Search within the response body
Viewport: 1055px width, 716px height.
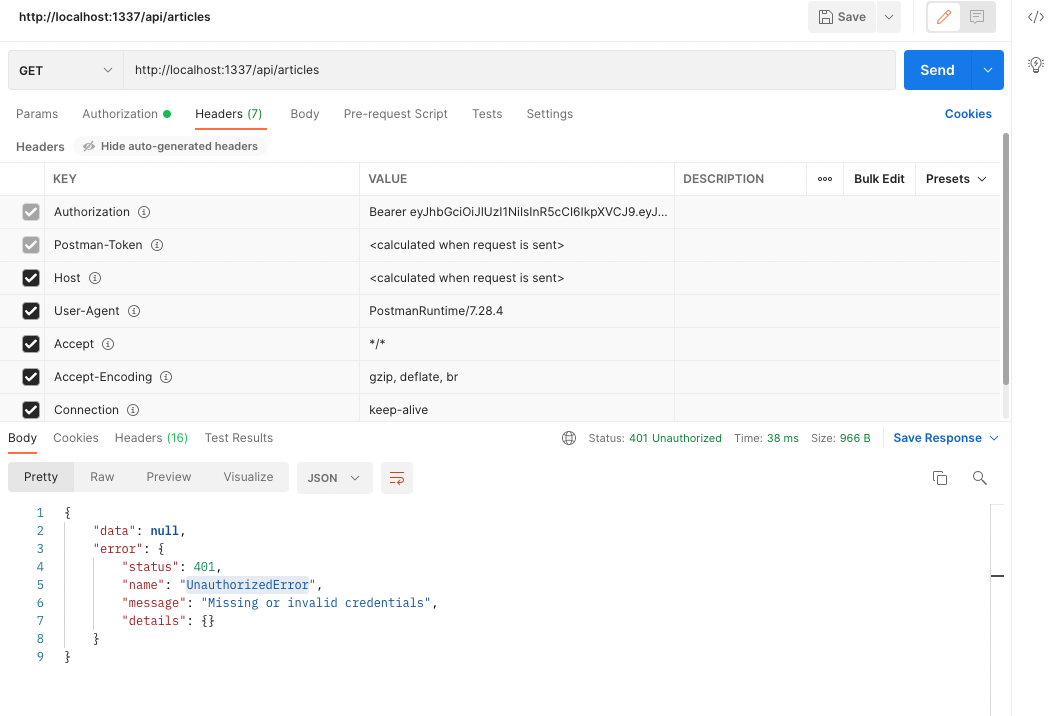pyautogui.click(x=979, y=478)
